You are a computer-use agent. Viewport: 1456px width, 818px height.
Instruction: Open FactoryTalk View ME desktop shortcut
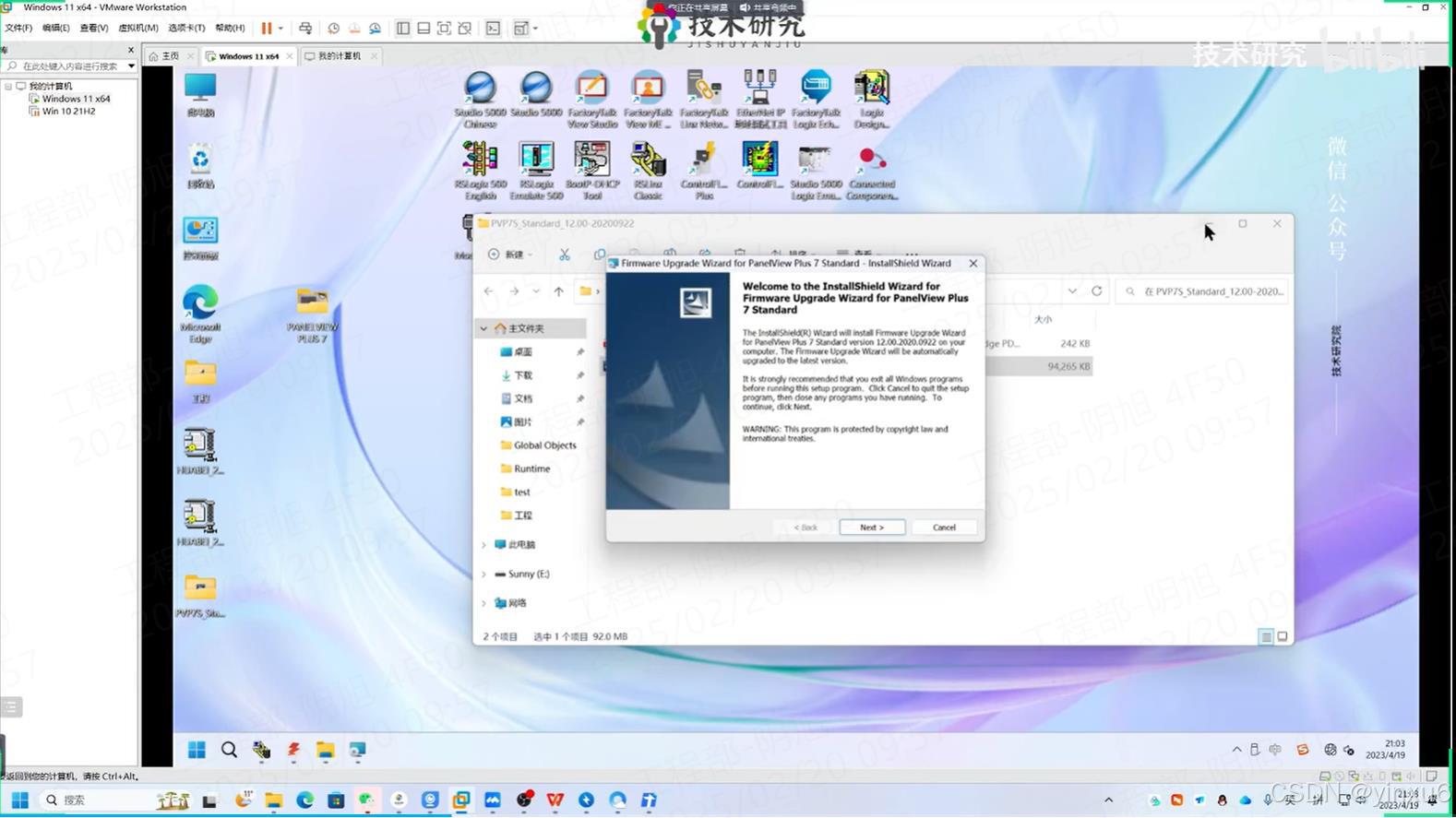click(x=648, y=99)
